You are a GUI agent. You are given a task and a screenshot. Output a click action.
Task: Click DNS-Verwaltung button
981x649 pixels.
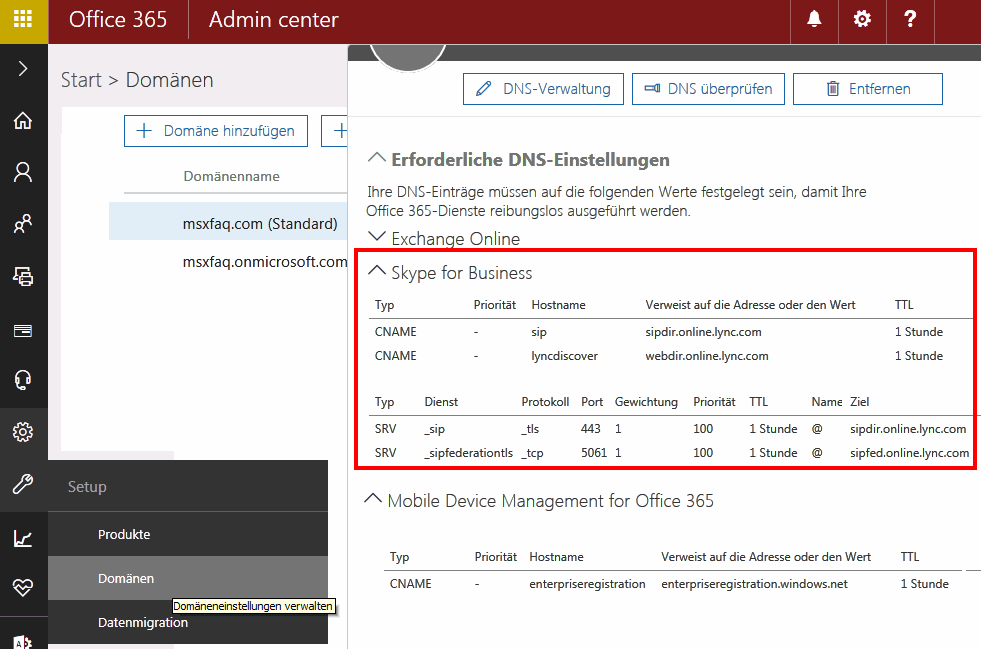pos(543,89)
